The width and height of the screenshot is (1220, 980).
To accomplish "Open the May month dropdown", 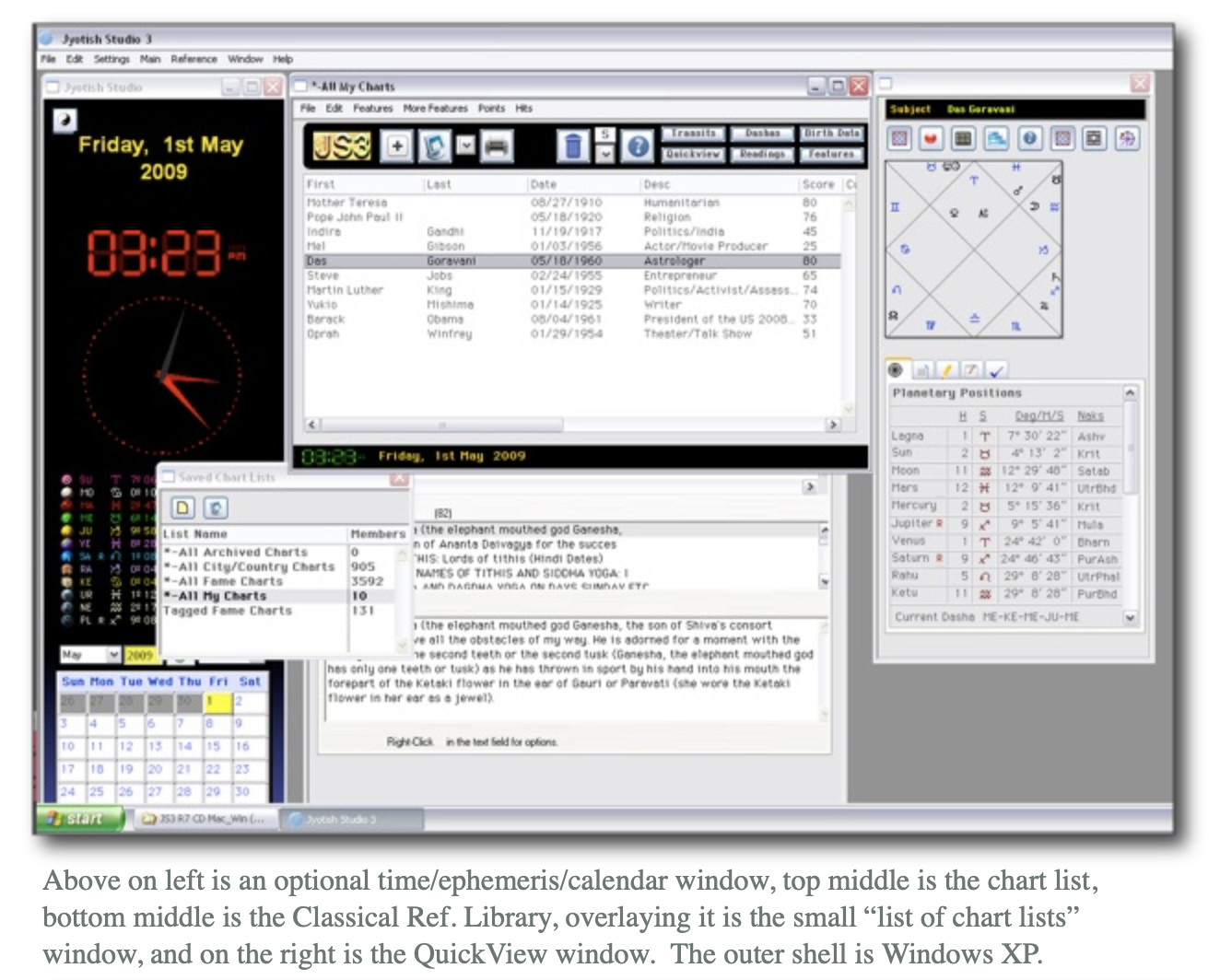I will coord(114,654).
